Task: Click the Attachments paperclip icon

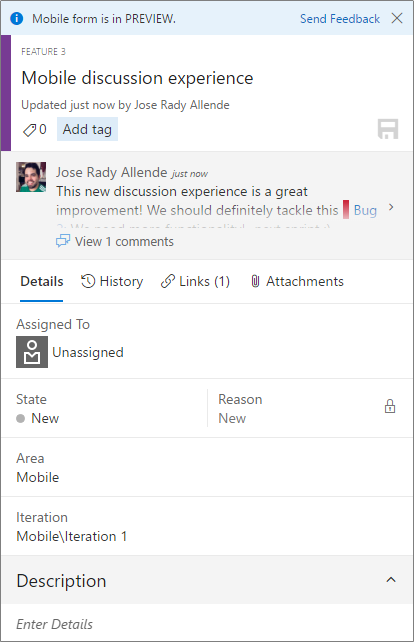Action: coord(255,281)
